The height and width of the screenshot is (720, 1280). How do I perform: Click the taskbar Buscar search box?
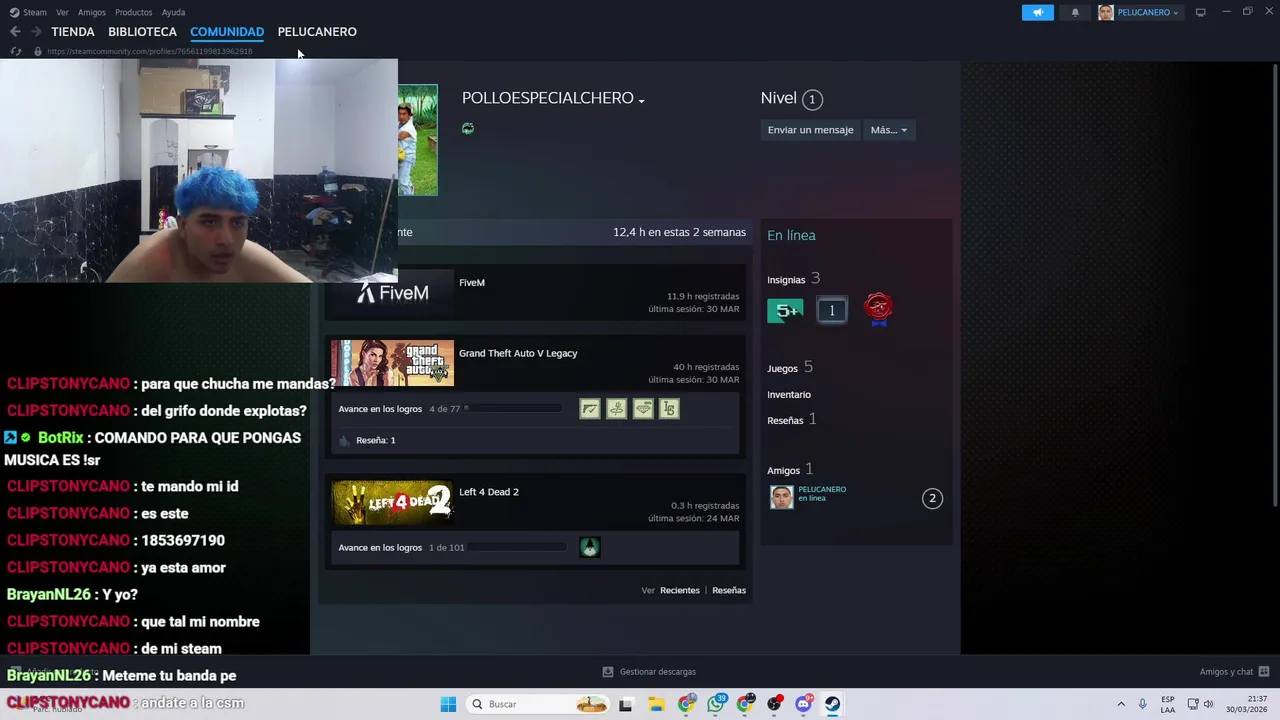(539, 704)
